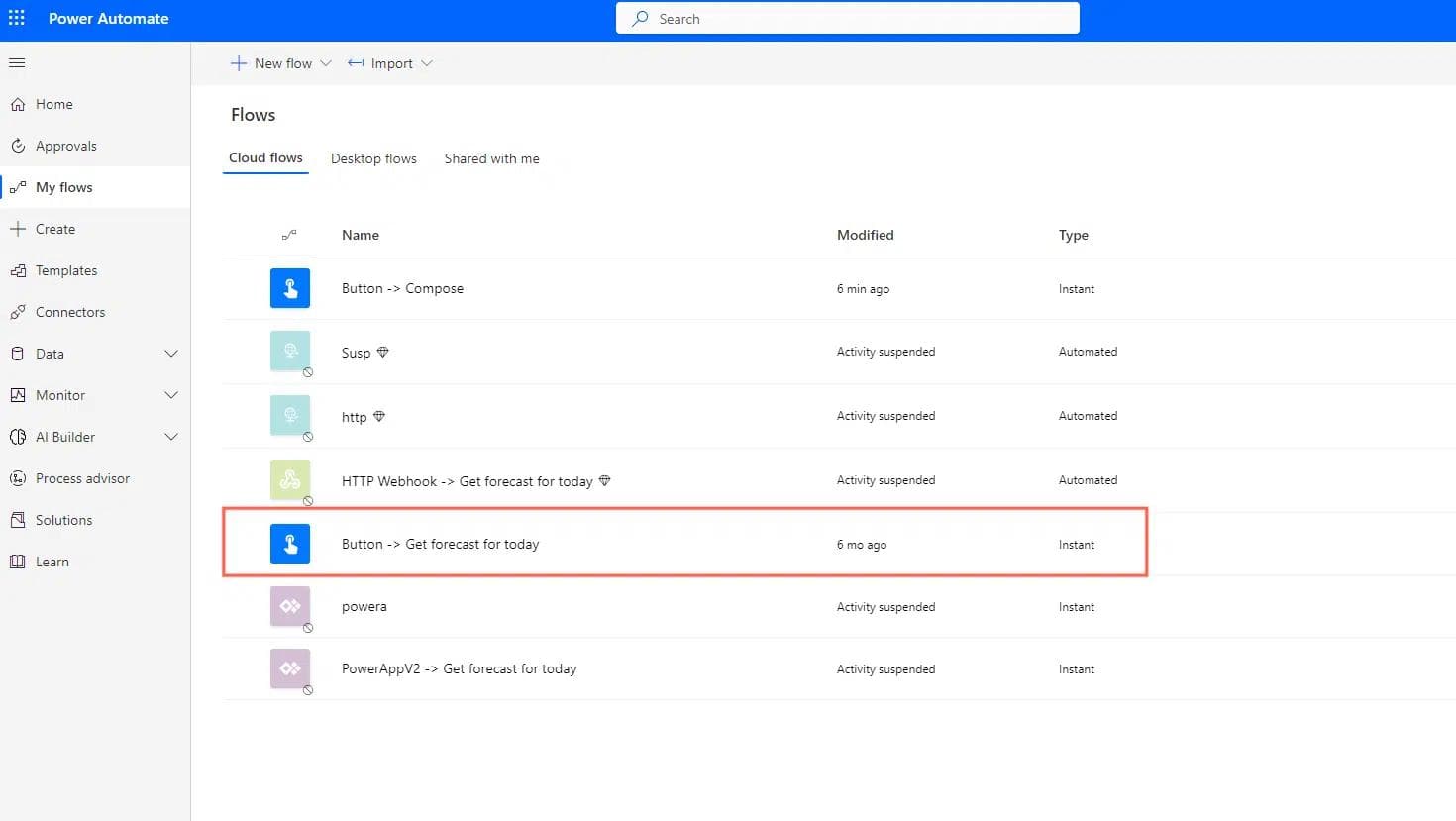Open the app launcher waffle icon
Viewport: 1456px width, 821px height.
coord(17,18)
